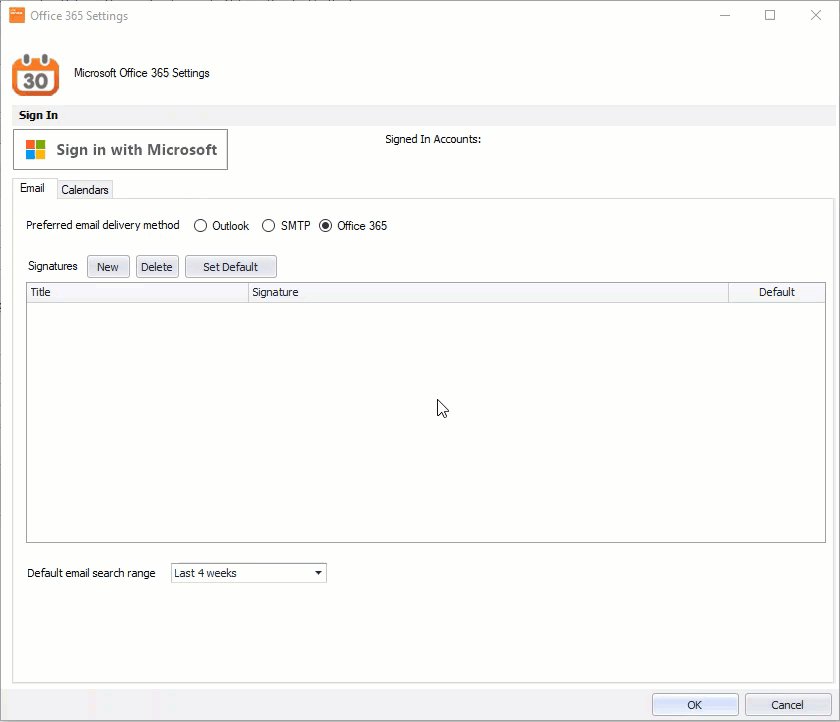Click the Preferred email delivery method label

[x=103, y=225]
